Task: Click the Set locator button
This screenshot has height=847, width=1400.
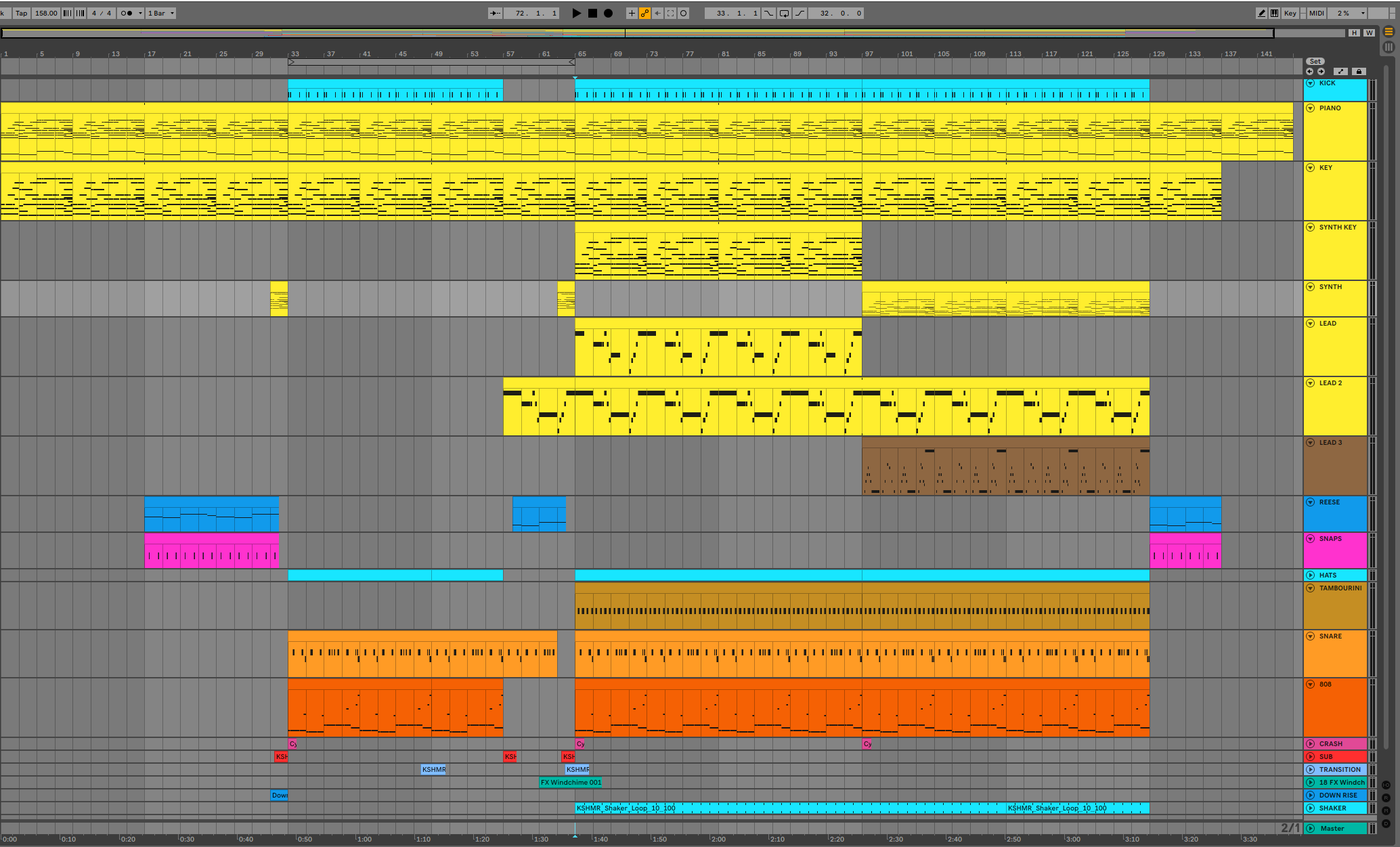Action: tap(1315, 62)
